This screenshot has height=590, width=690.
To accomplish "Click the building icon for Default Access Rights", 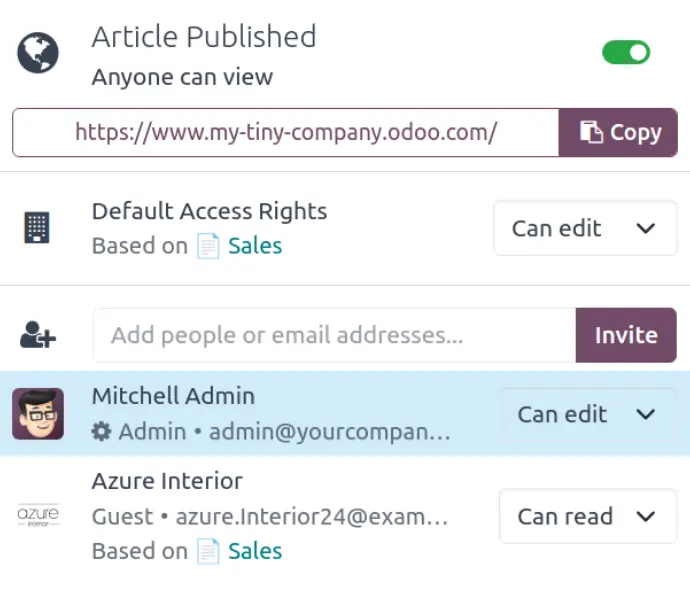I will tap(37, 227).
